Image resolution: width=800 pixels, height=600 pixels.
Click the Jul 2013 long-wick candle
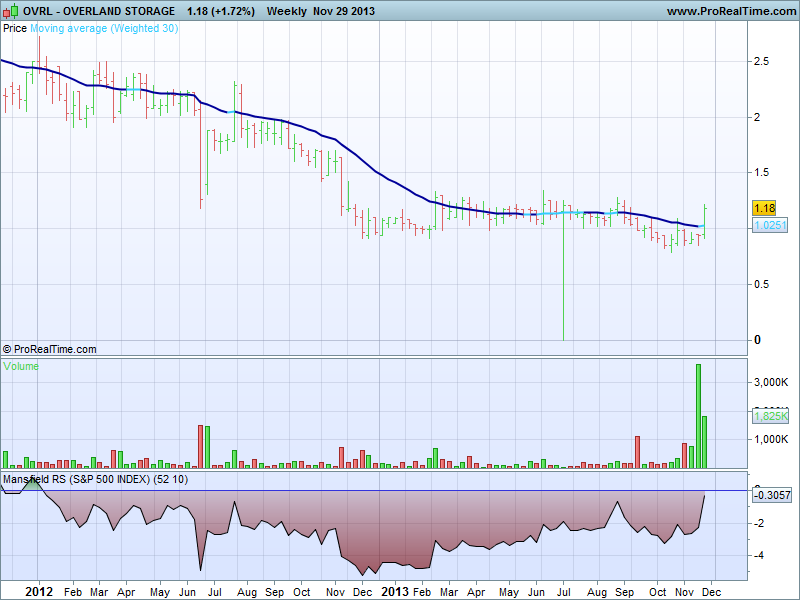(x=563, y=270)
